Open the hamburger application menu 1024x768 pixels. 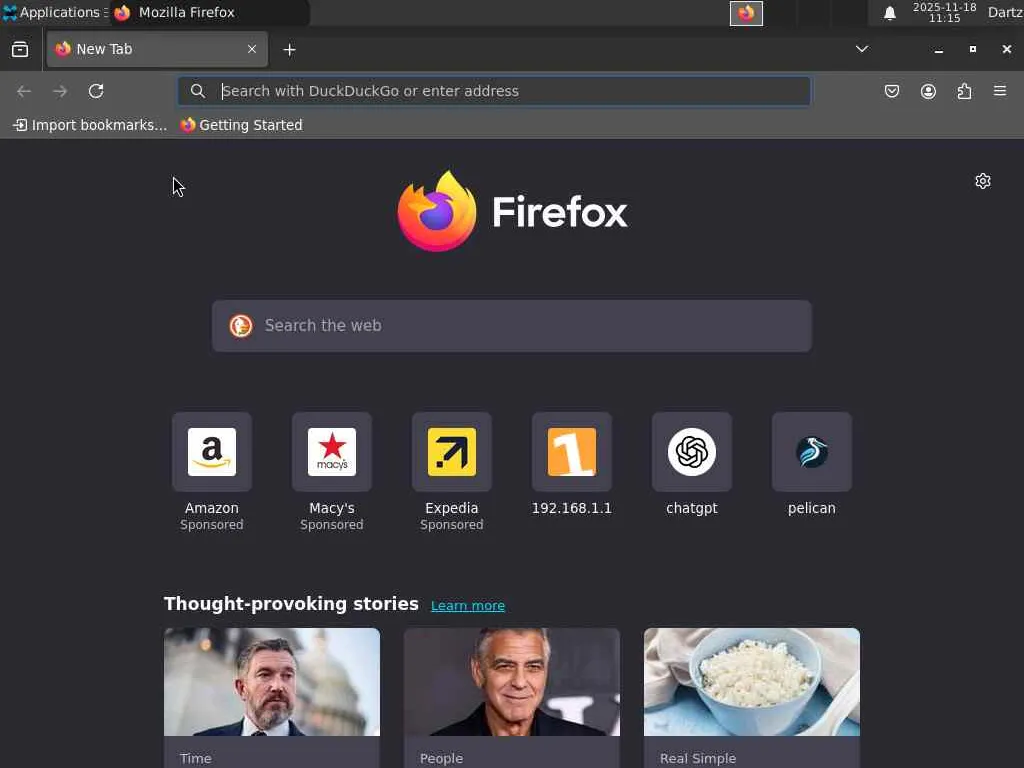[x=1000, y=91]
